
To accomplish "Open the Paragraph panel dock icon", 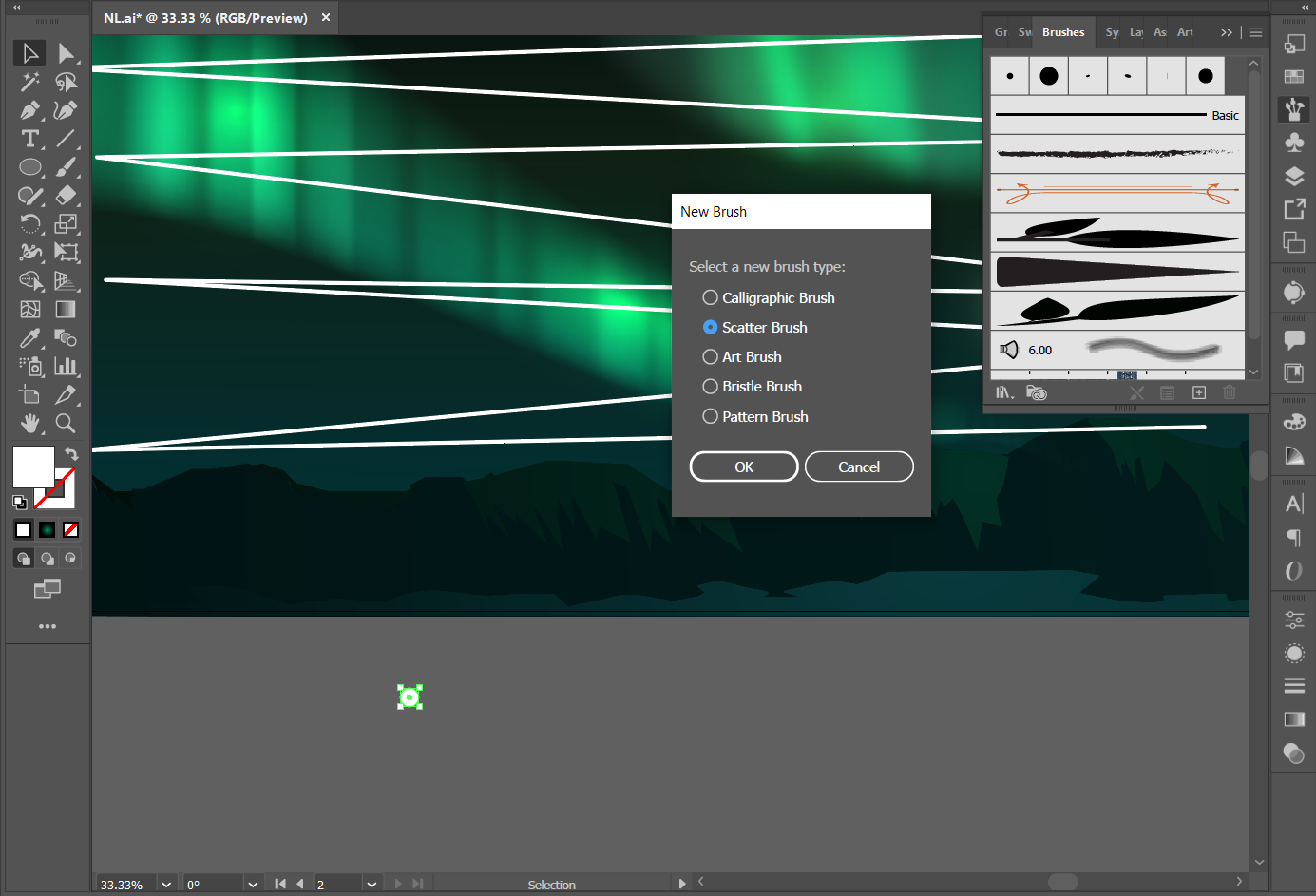I will click(1294, 538).
